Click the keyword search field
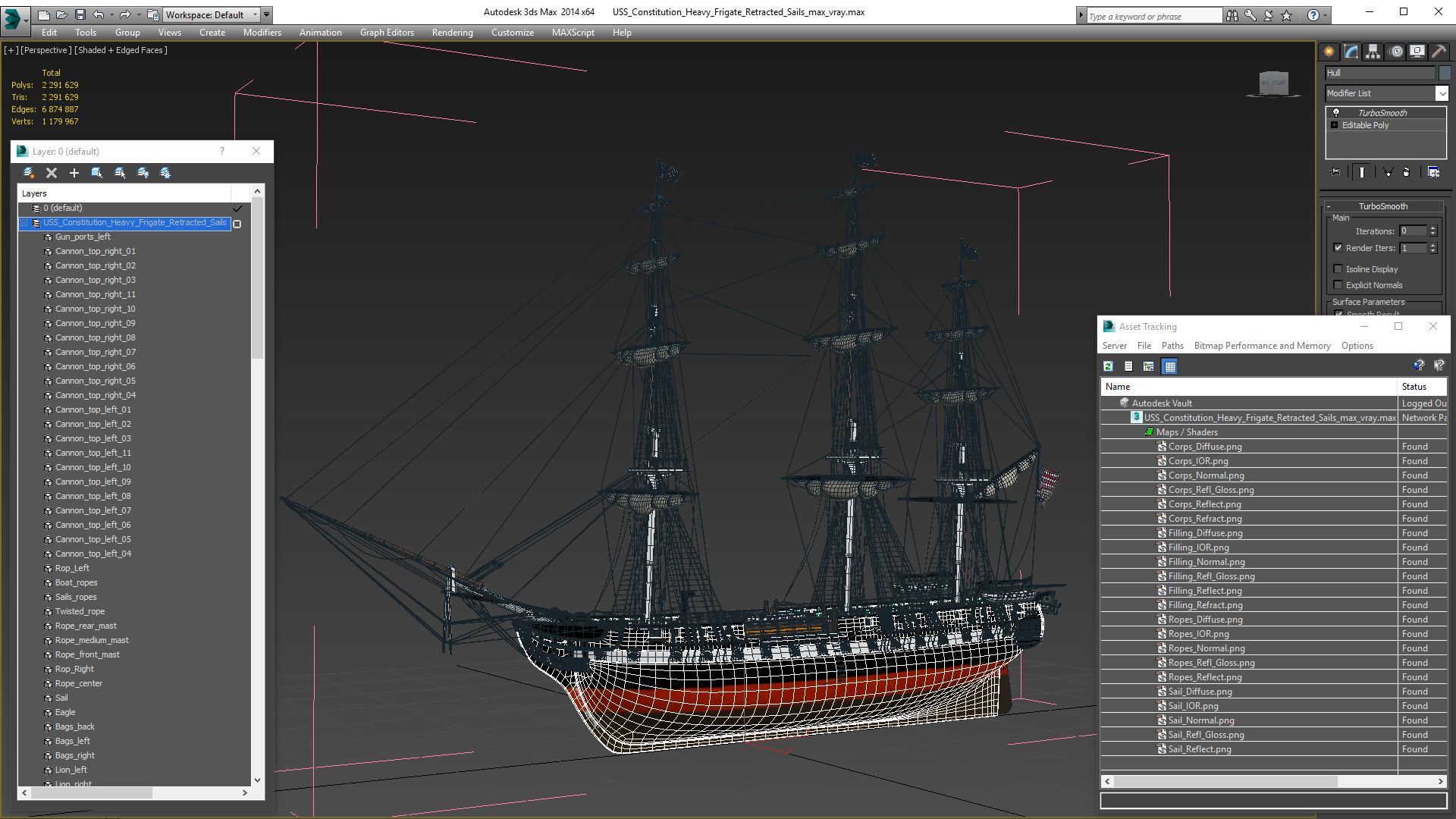 [x=1154, y=16]
